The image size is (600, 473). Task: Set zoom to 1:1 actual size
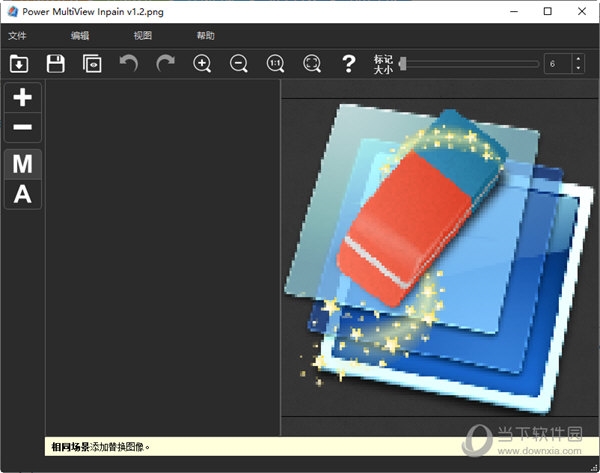[275, 64]
